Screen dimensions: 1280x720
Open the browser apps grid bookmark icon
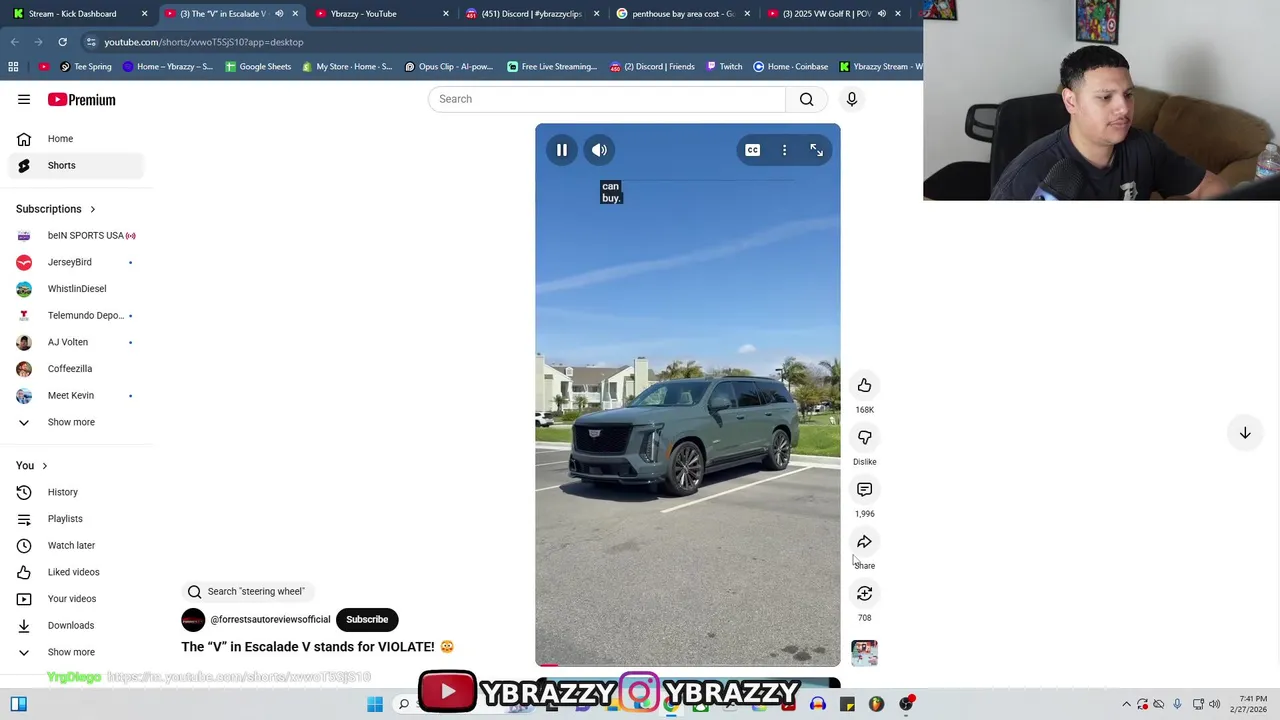[x=13, y=67]
